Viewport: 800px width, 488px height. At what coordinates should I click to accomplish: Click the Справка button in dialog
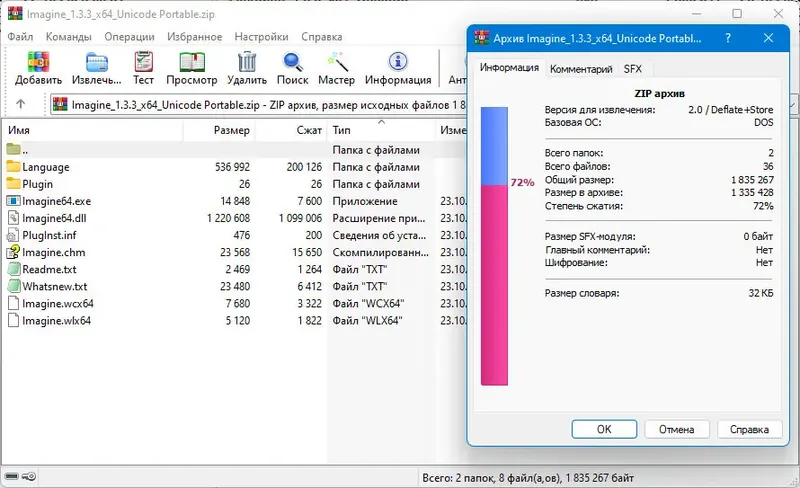click(x=749, y=429)
